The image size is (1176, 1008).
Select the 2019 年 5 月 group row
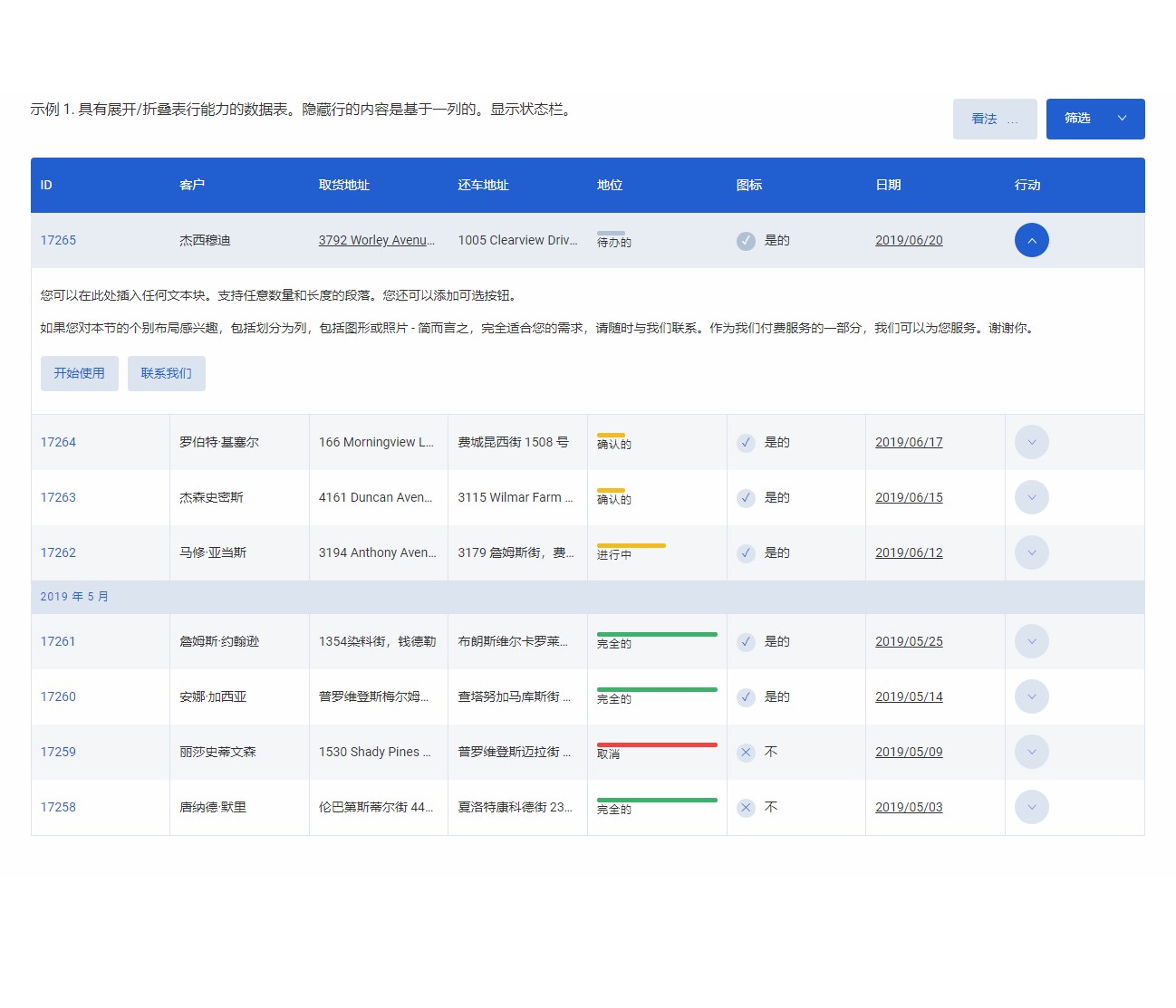pyautogui.click(x=588, y=597)
